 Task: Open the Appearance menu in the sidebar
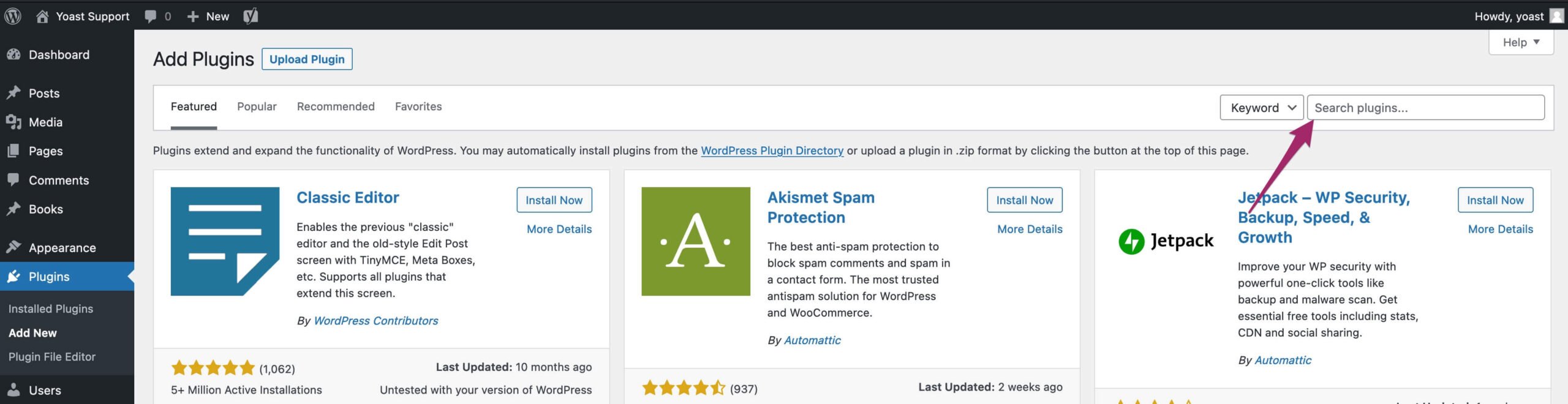click(62, 248)
